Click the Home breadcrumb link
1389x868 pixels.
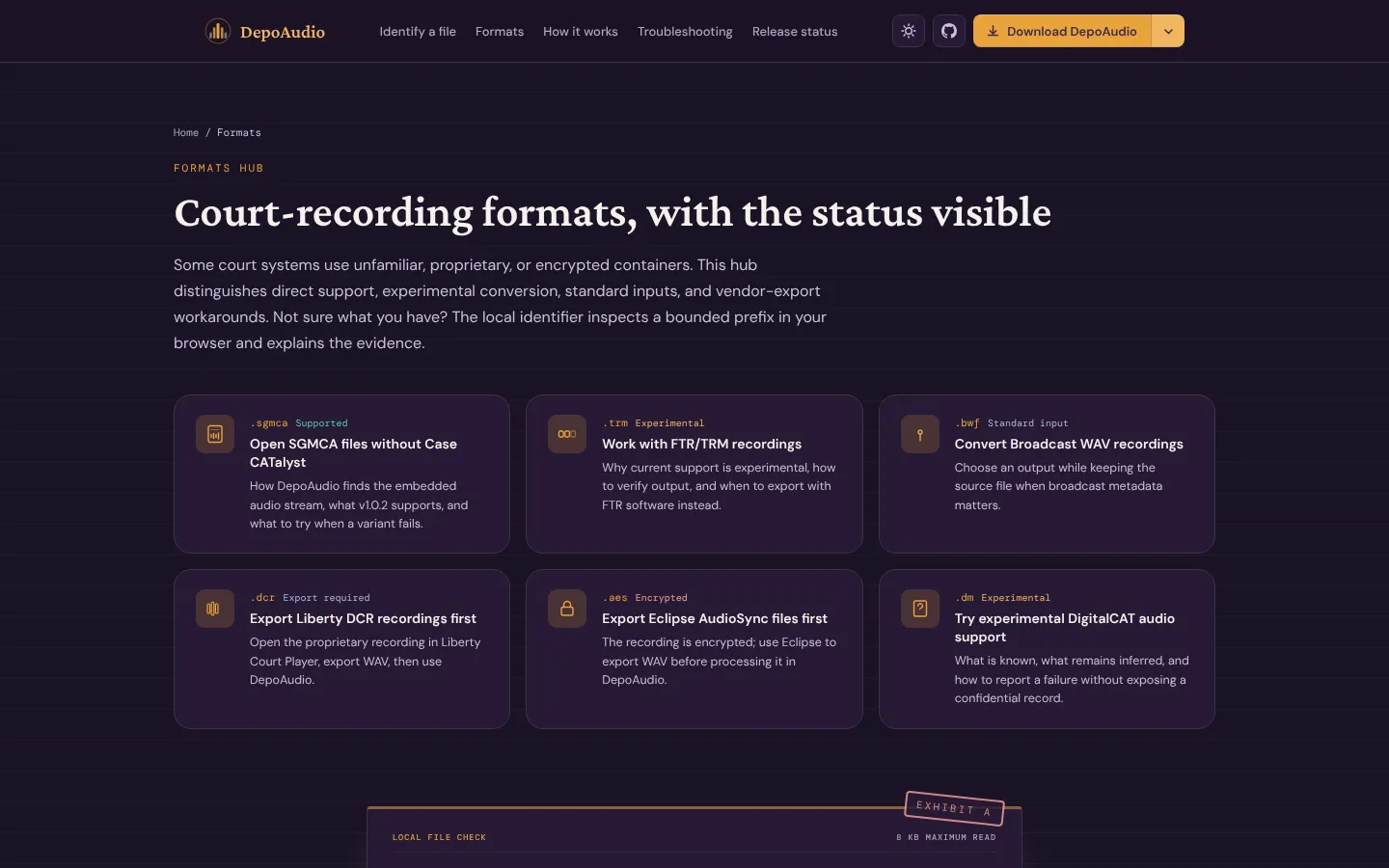click(x=186, y=133)
